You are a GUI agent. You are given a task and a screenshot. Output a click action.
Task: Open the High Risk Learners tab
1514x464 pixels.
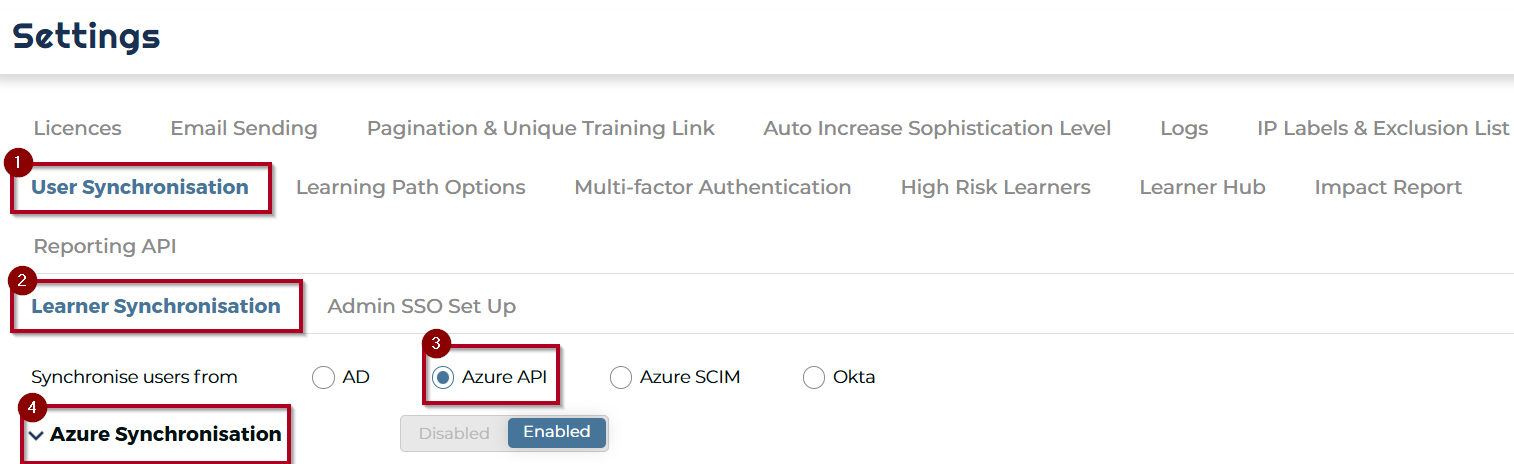995,187
